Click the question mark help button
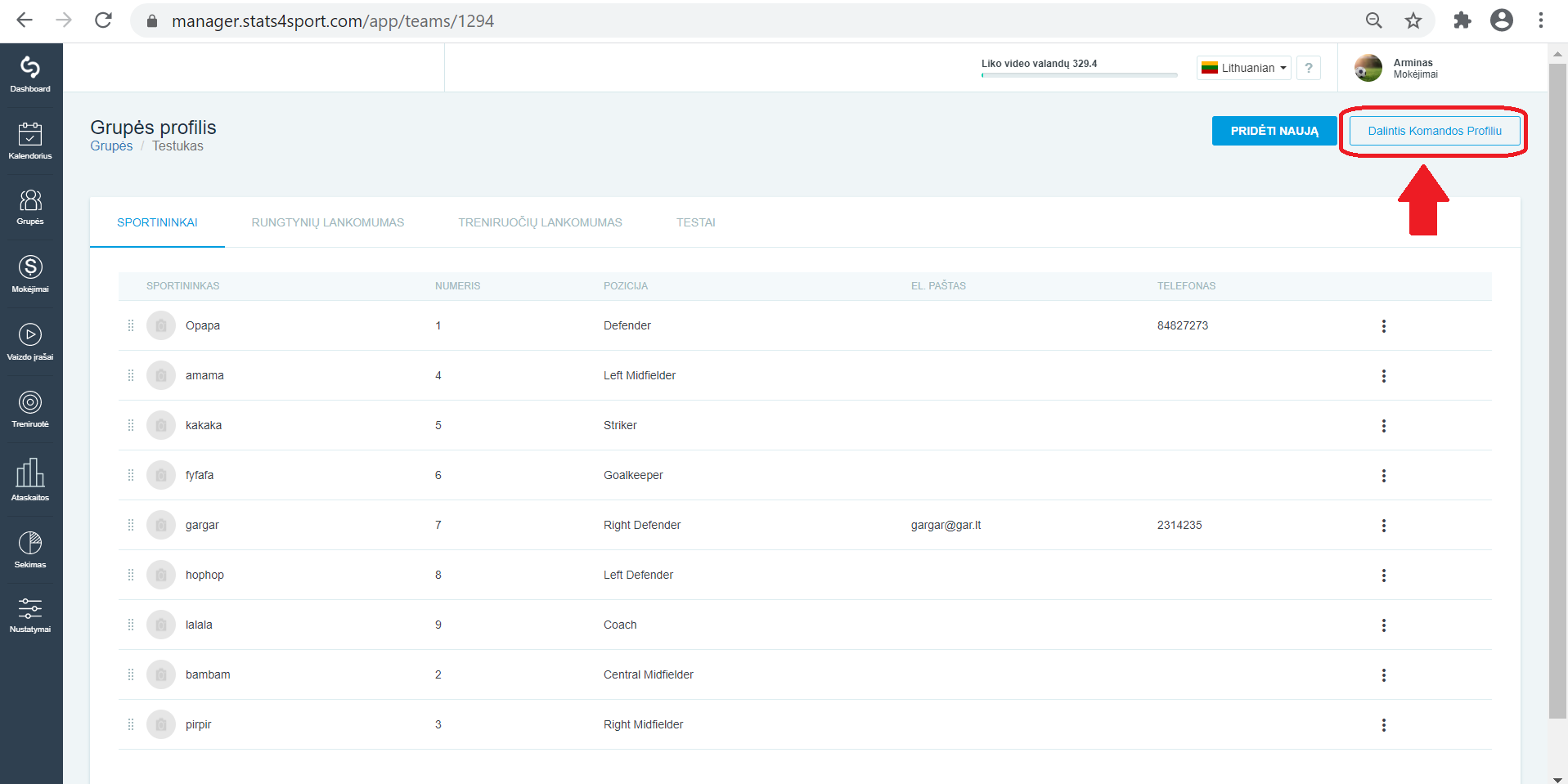The height and width of the screenshot is (784, 1568). point(1309,68)
